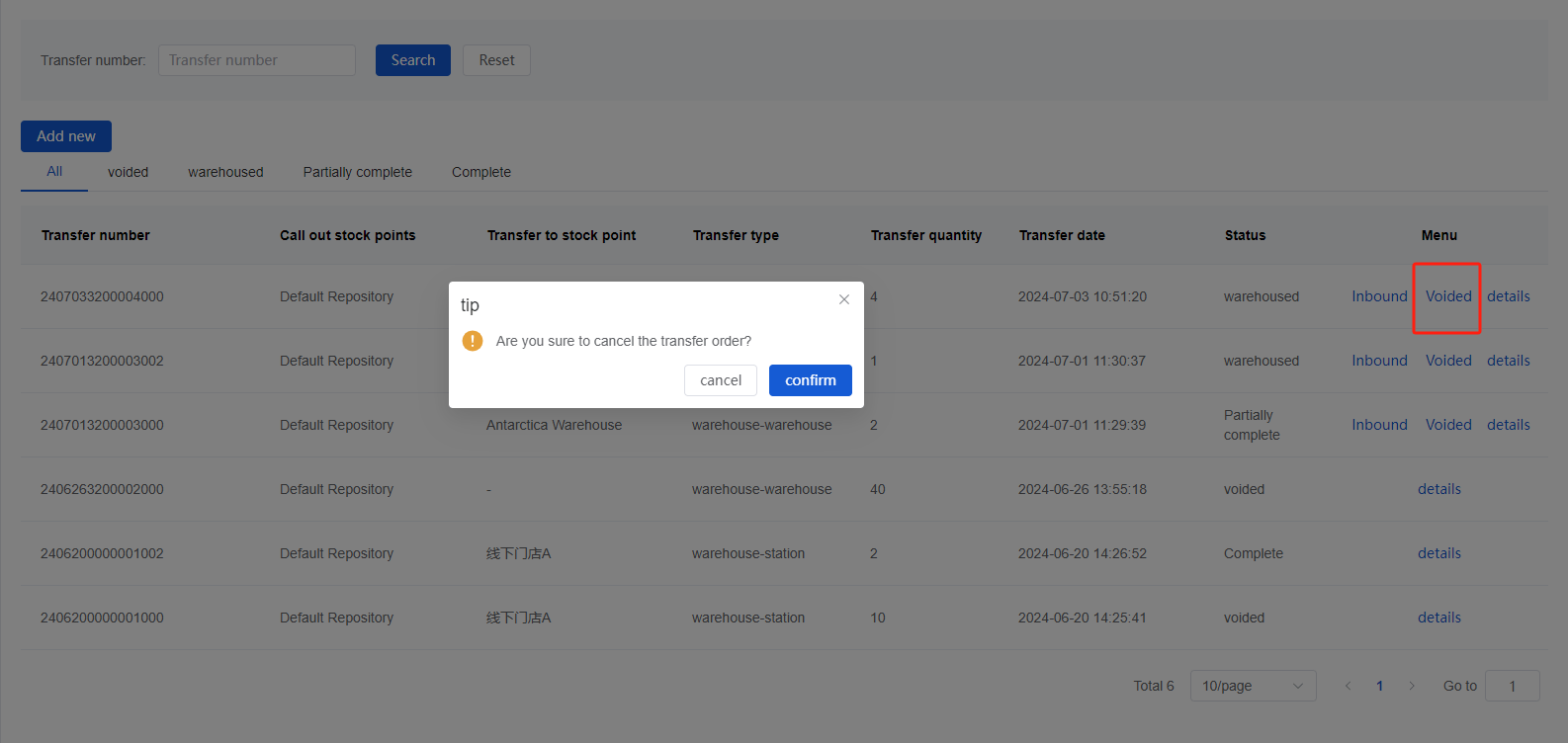Image resolution: width=1568 pixels, height=743 pixels.
Task: Click the orange warning icon in tip dialog
Action: click(x=473, y=341)
